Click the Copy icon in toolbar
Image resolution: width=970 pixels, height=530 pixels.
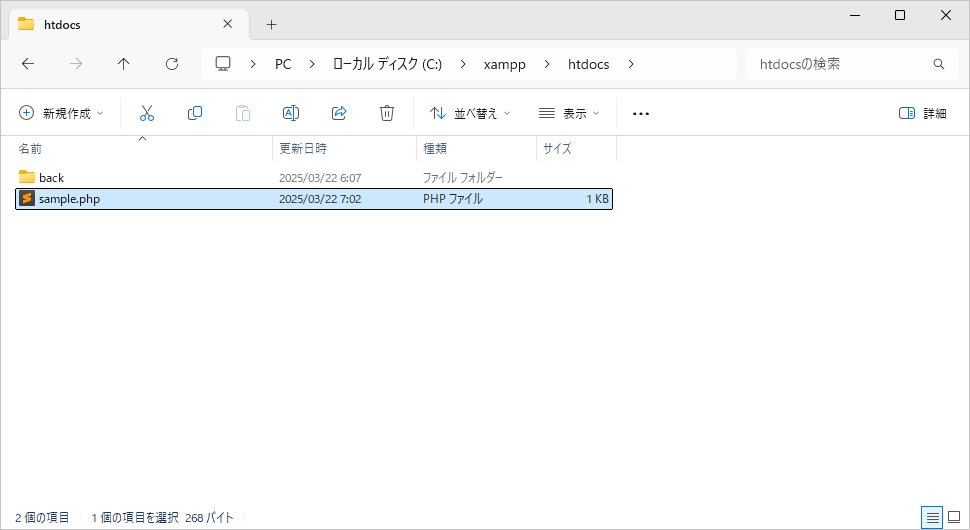pos(195,113)
